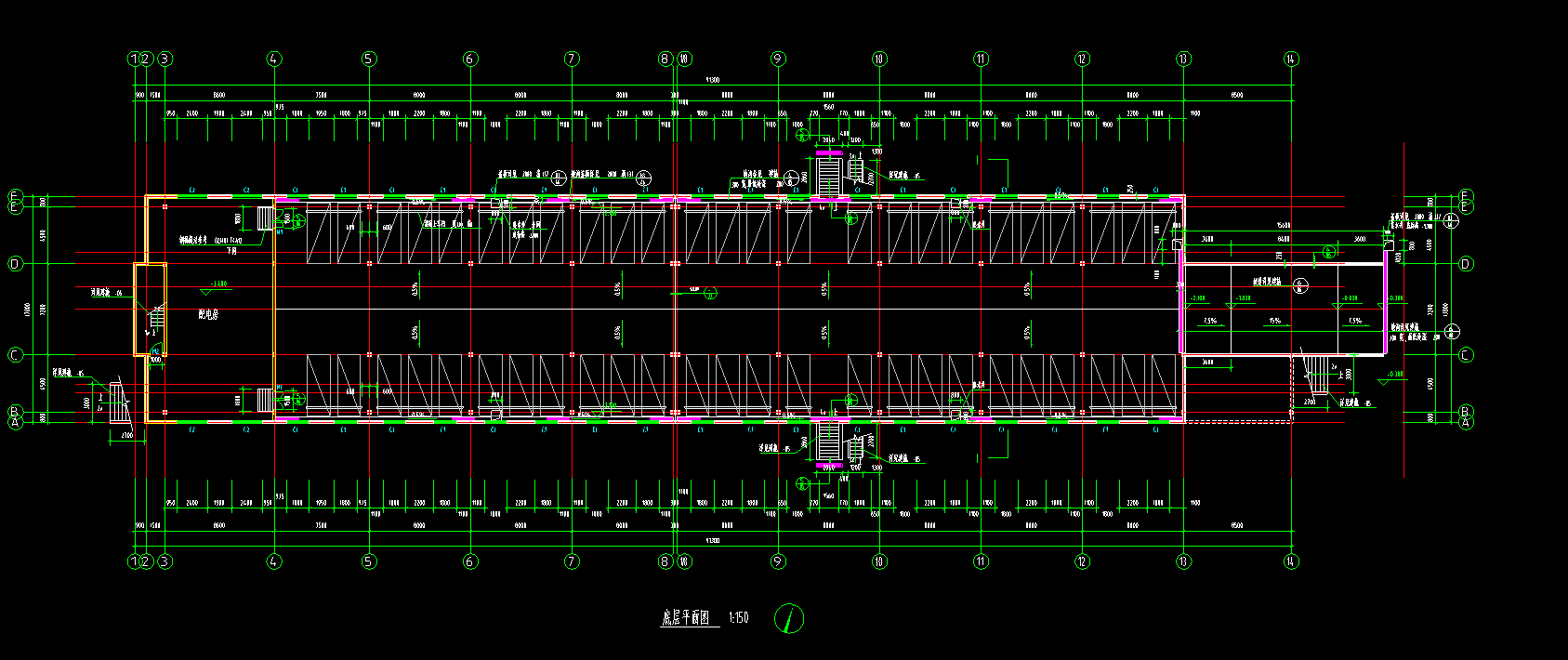The image size is (1568, 660).
Task: Click the north arrow compass symbol
Action: [789, 618]
